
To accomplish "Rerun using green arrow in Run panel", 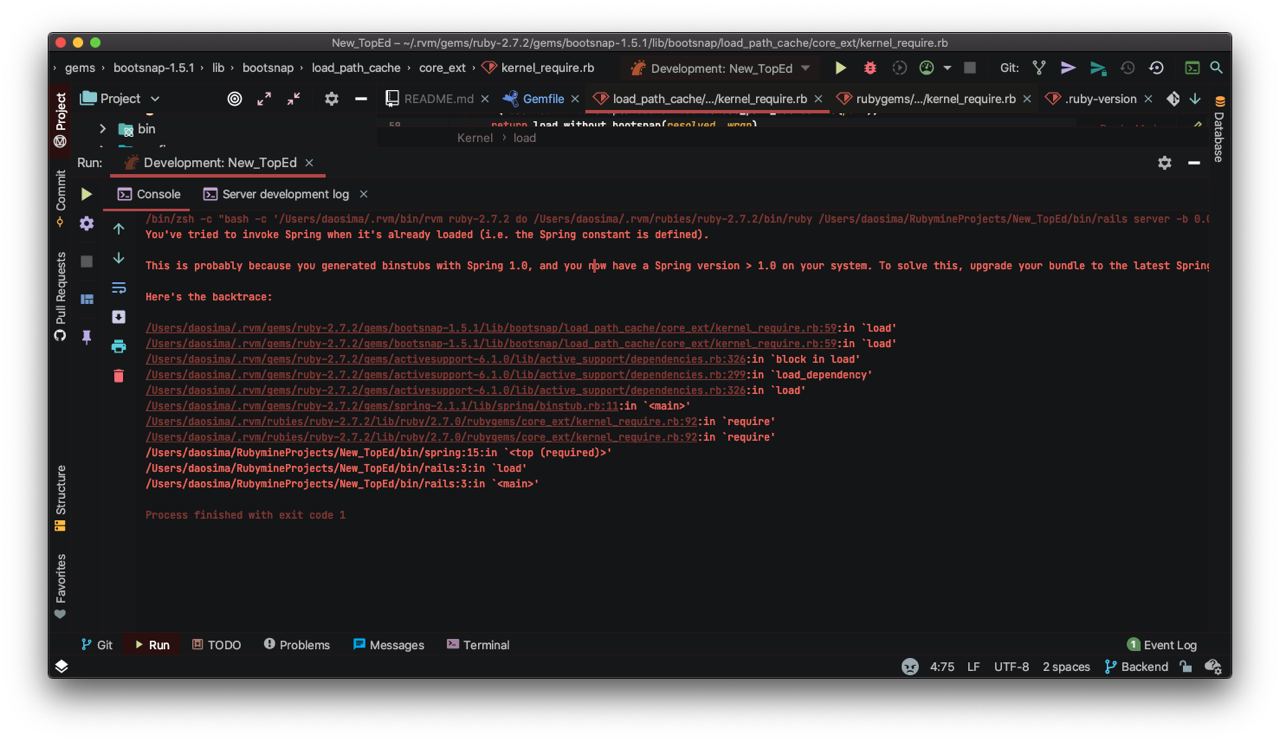I will click(x=87, y=194).
